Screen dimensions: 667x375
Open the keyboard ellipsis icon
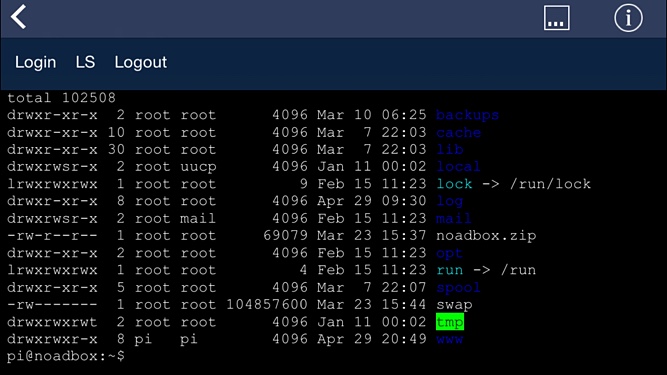[556, 18]
